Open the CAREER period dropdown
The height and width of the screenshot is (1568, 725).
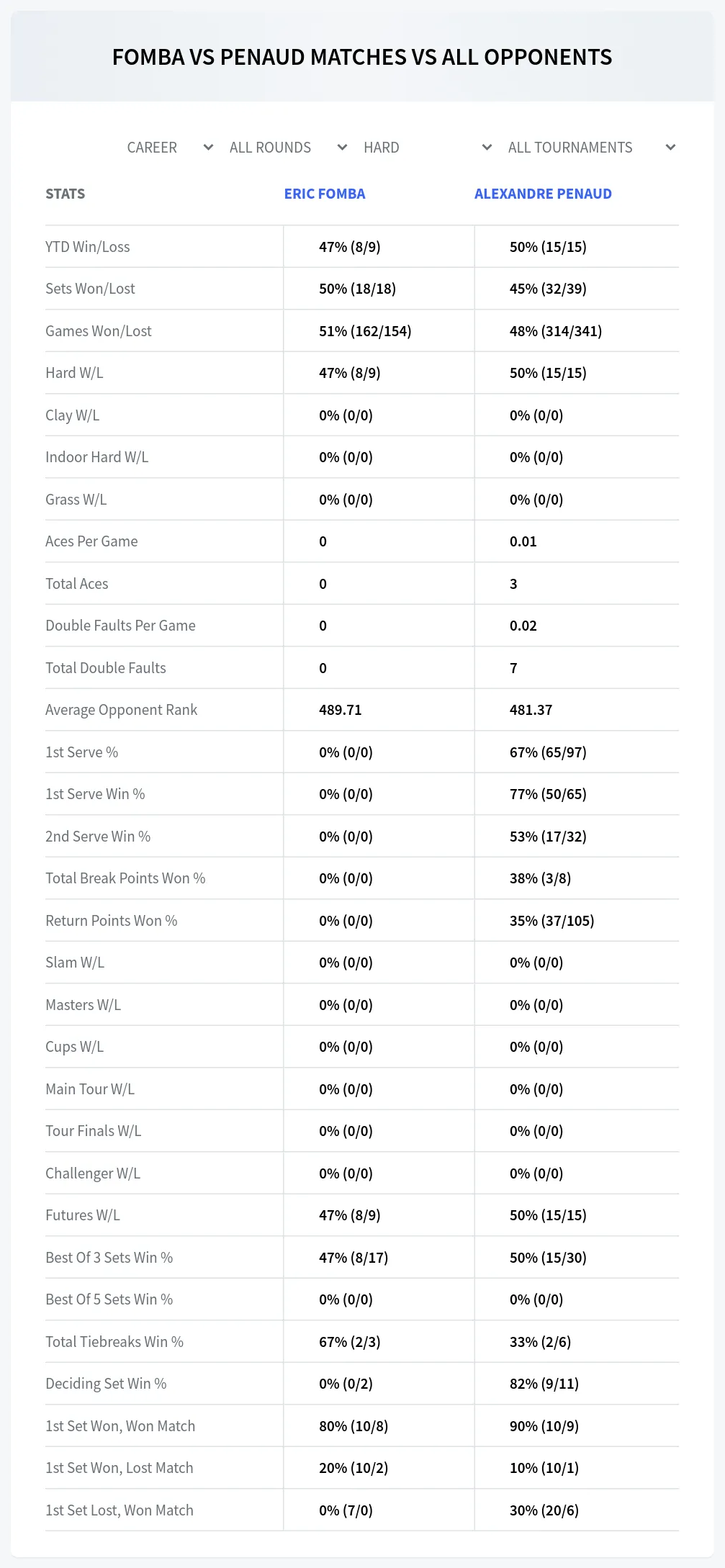pos(170,148)
